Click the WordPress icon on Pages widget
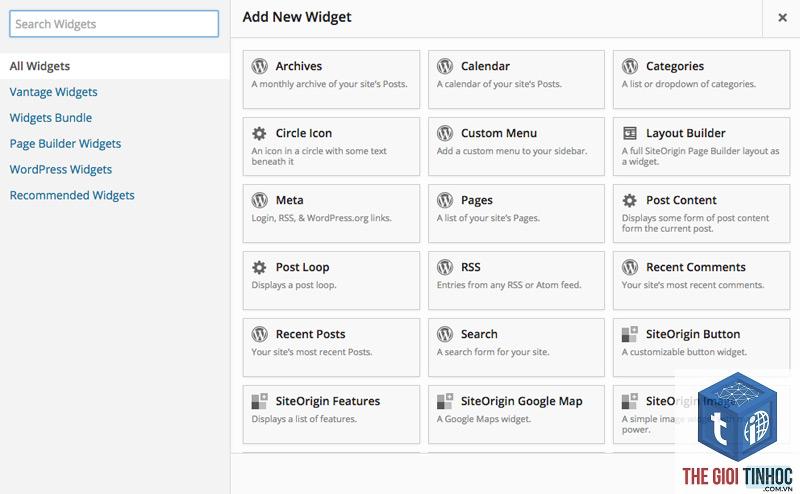The width and height of the screenshot is (800, 494). coord(445,200)
